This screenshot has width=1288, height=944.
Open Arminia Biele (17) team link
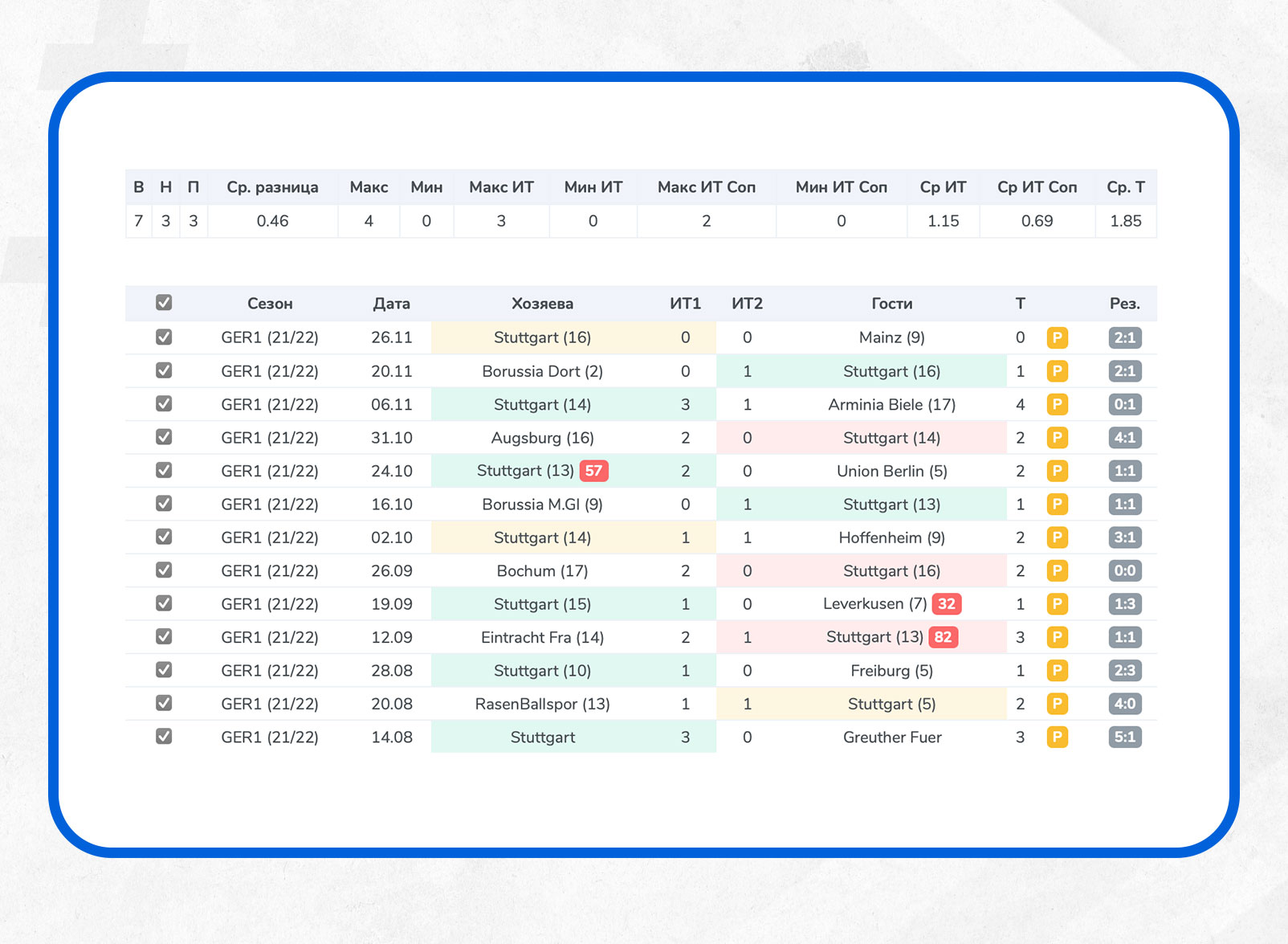(891, 405)
